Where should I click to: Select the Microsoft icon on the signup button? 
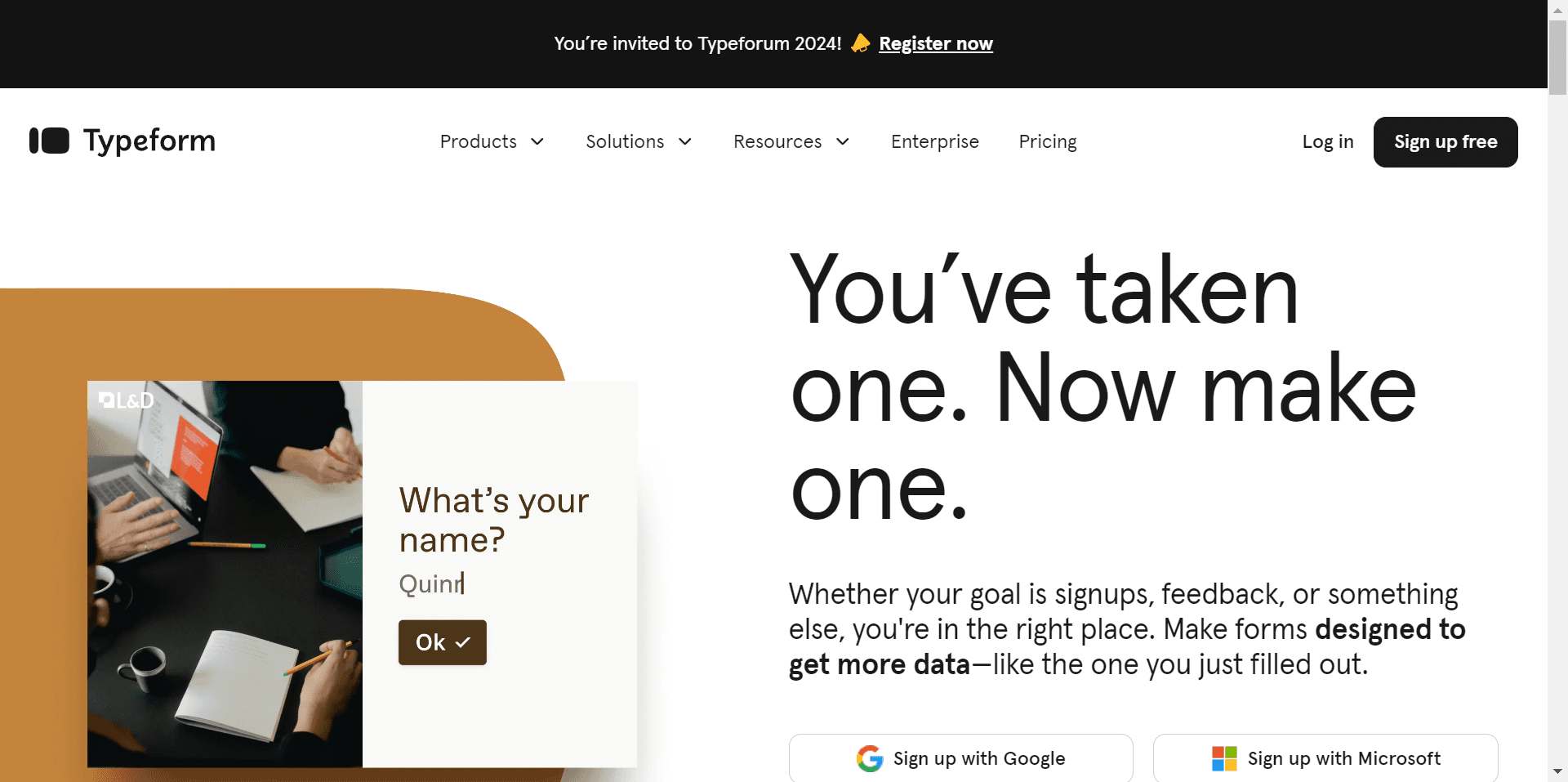(x=1223, y=758)
